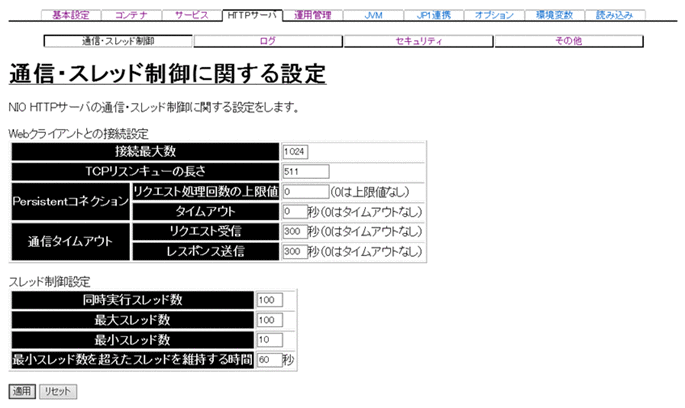Click the 最小スレッド数 input field
The image size is (685, 408).
(270, 340)
